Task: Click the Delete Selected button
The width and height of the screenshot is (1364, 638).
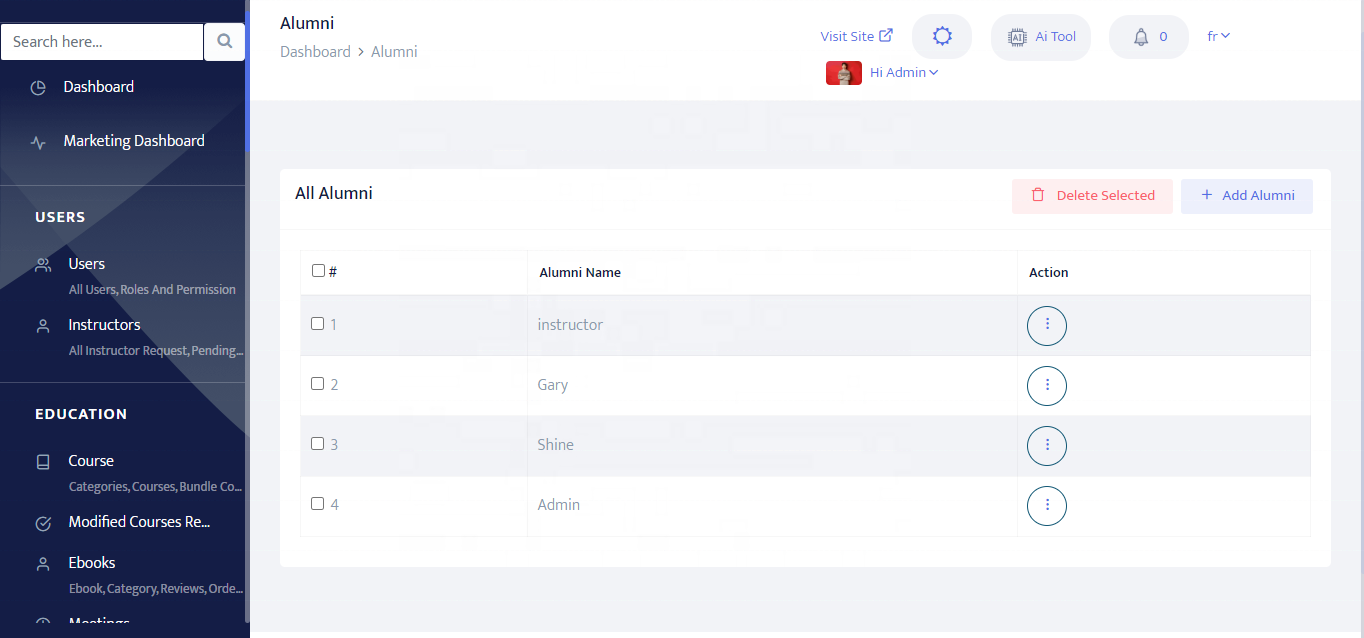Action: pos(1092,196)
